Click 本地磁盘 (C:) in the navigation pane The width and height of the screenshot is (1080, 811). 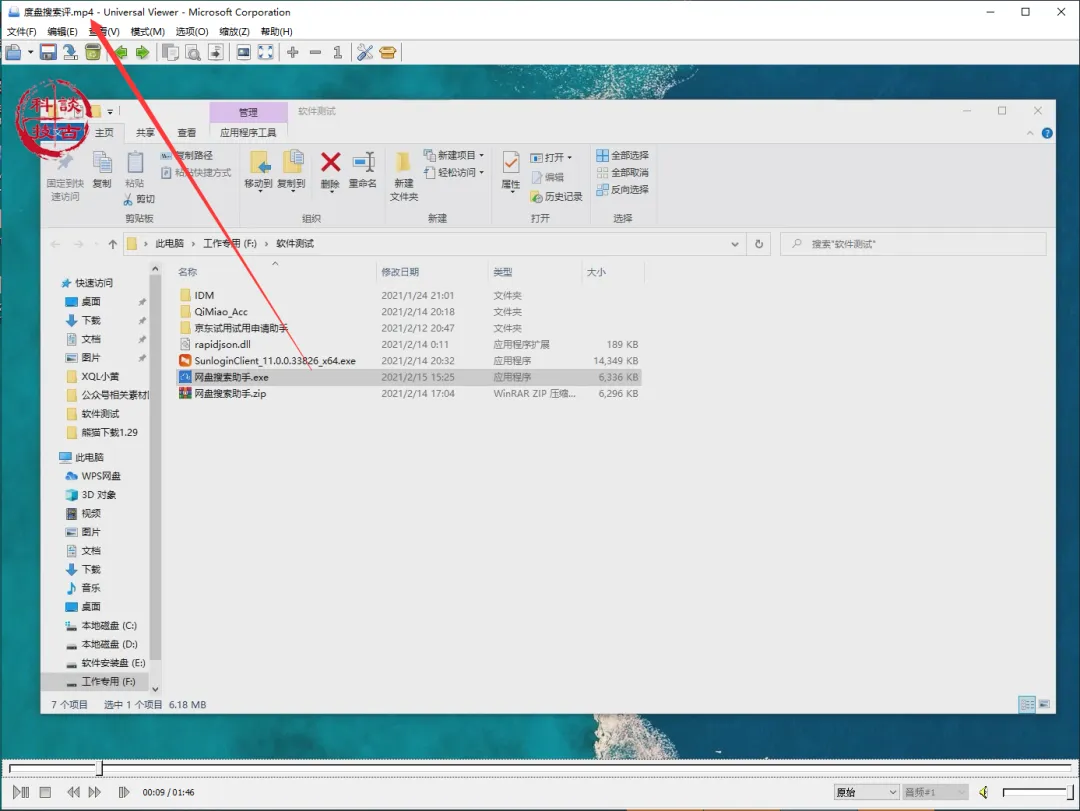(x=109, y=626)
